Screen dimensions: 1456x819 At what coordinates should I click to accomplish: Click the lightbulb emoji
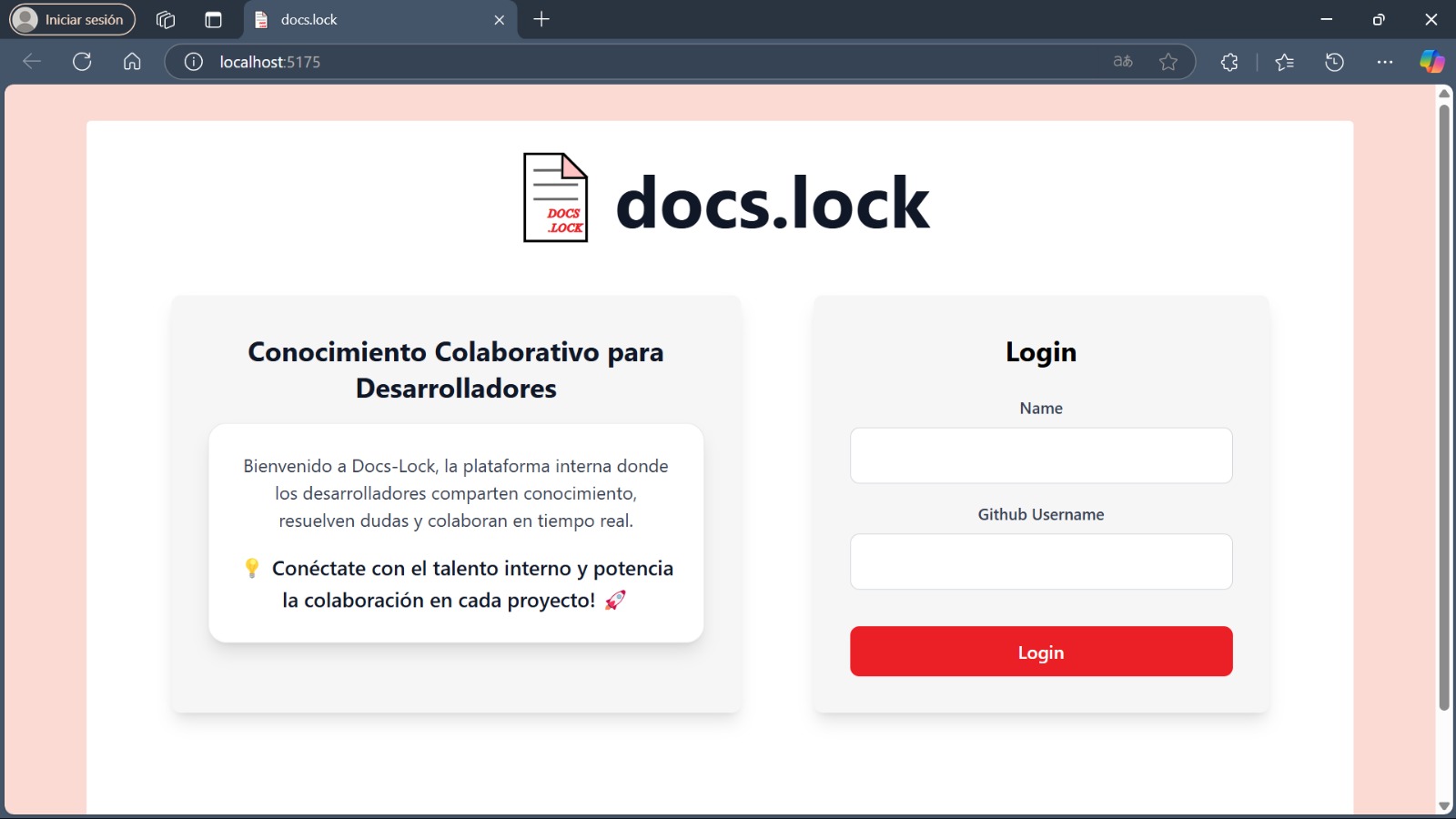(252, 568)
